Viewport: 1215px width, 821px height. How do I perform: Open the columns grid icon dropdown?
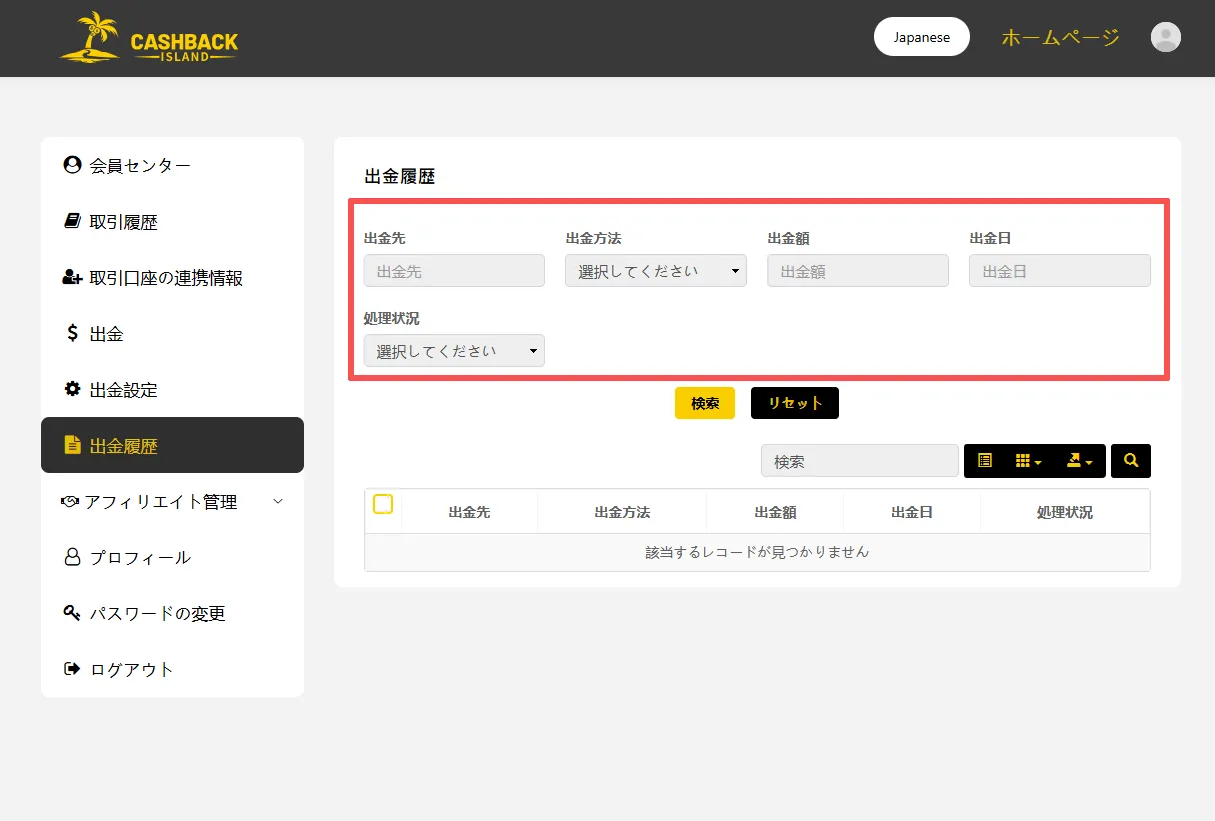click(x=1028, y=461)
